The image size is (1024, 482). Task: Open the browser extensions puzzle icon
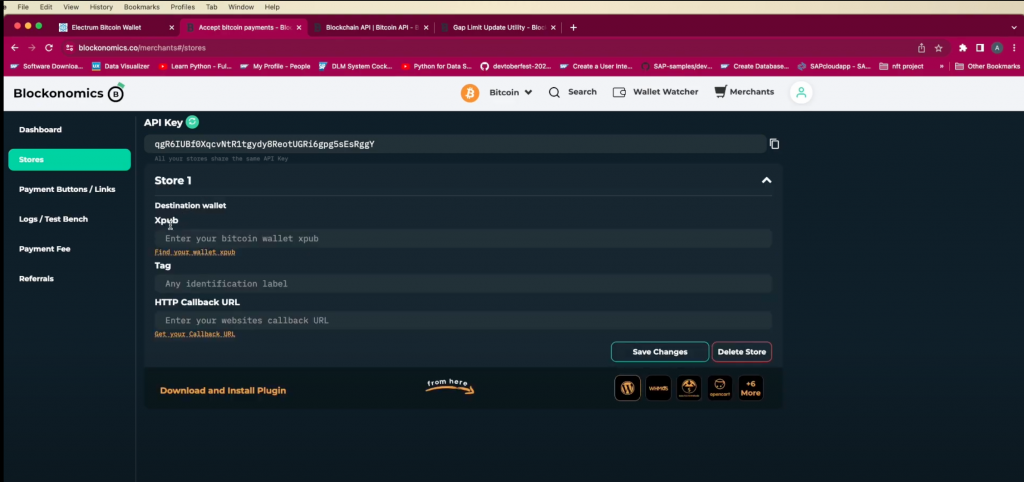coord(963,48)
